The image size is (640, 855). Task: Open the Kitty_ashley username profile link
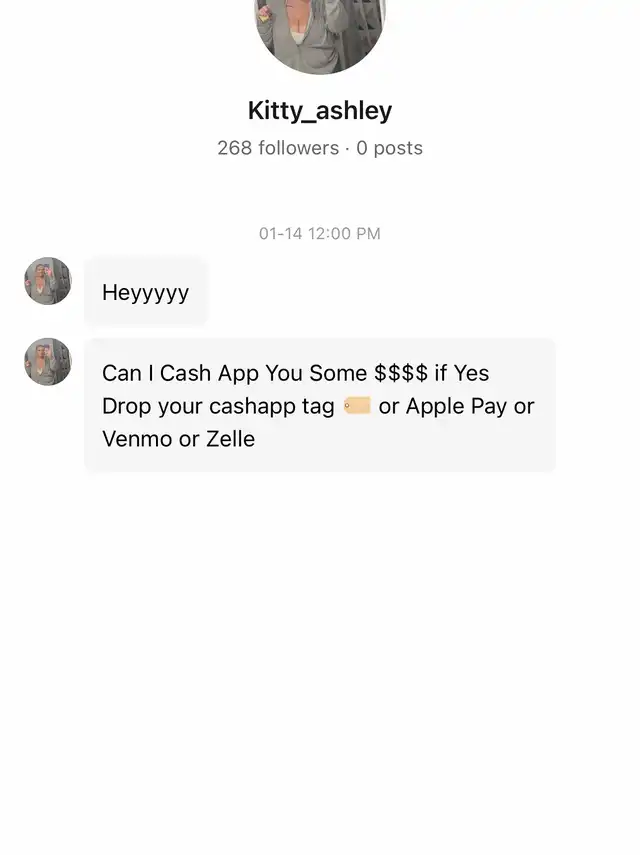[x=320, y=110]
